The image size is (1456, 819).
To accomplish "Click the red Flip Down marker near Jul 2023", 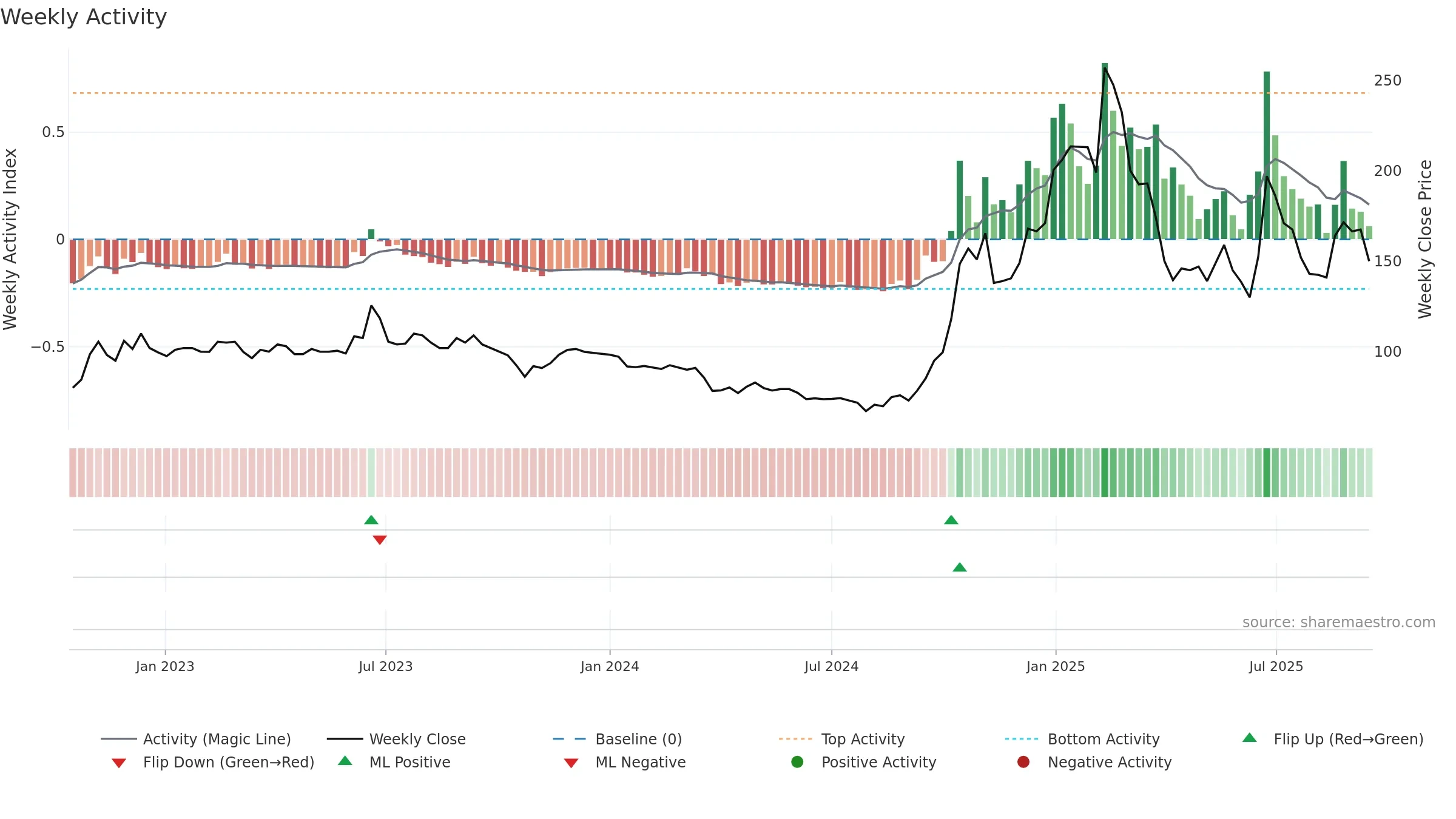I will [380, 540].
